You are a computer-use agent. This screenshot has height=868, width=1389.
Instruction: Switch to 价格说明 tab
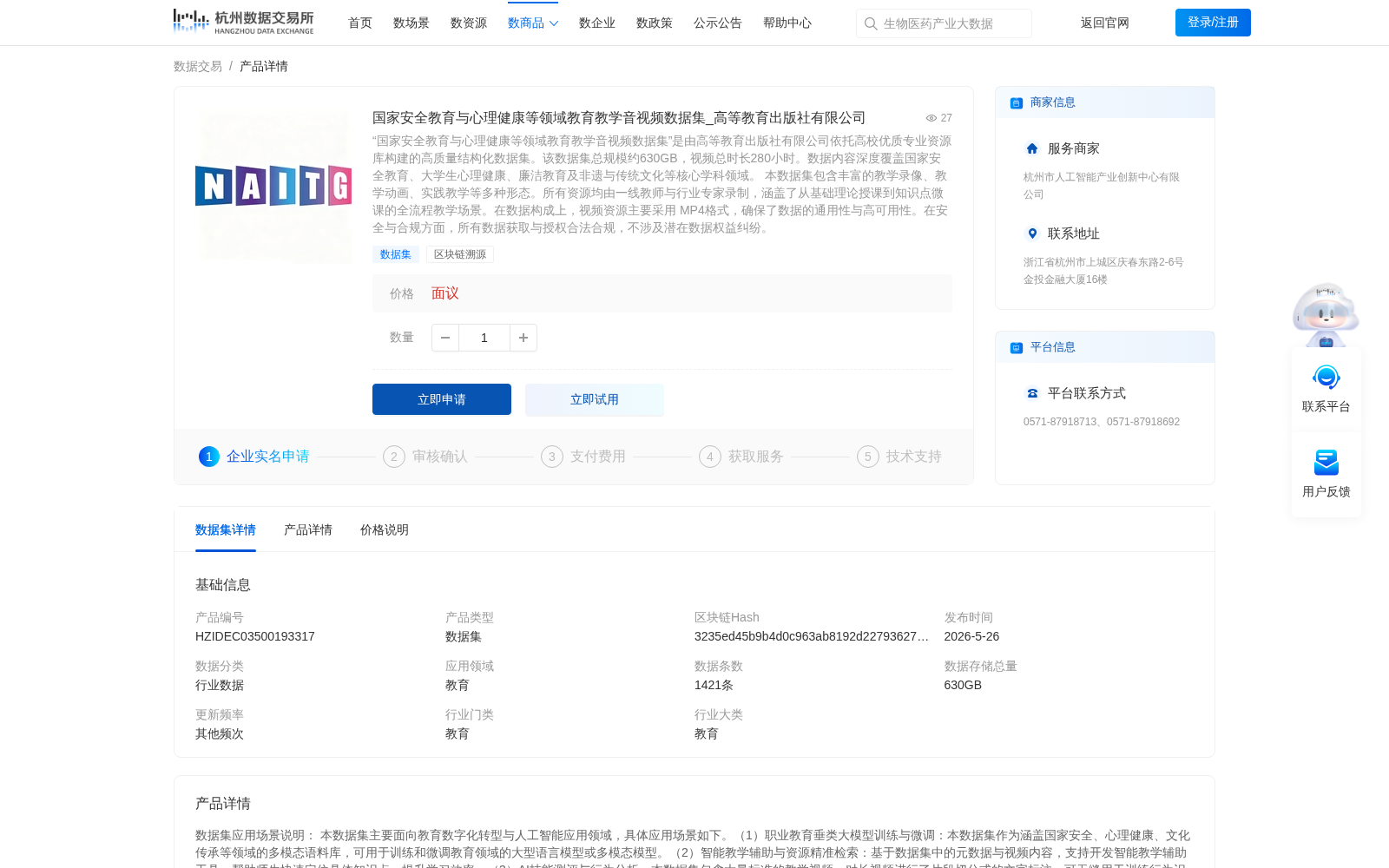click(385, 529)
